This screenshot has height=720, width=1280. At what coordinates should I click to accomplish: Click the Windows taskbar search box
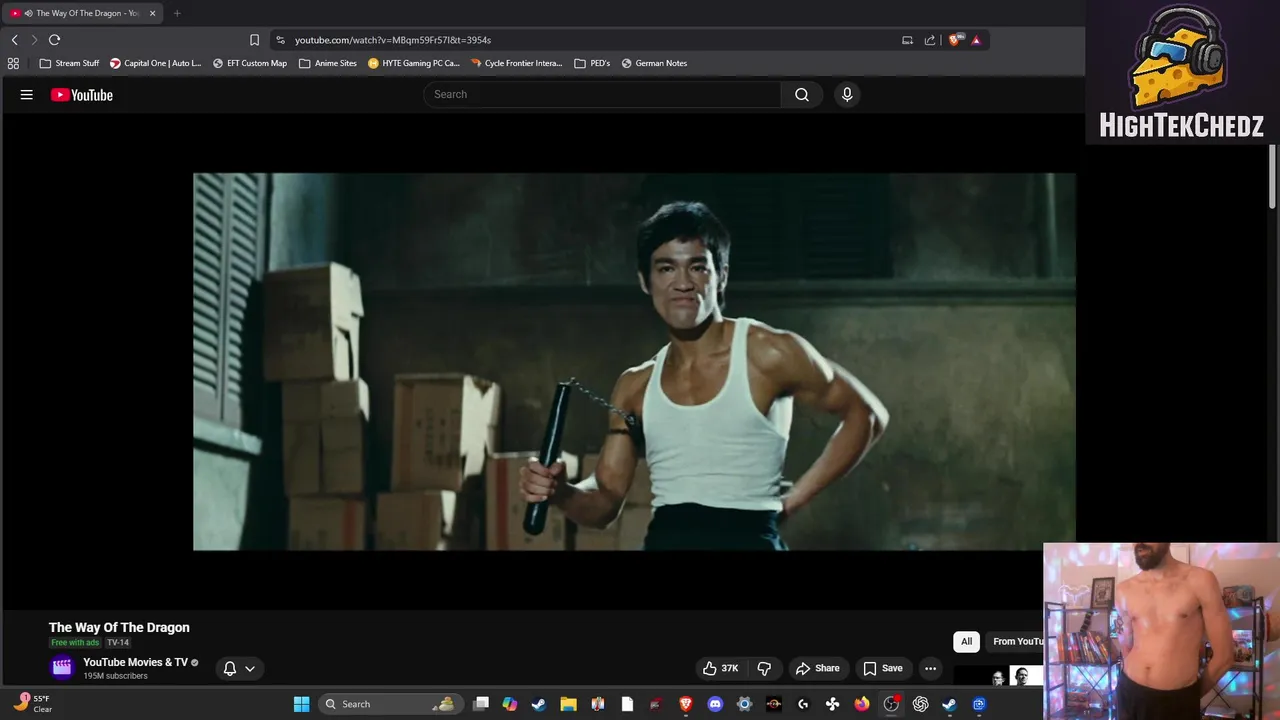390,704
